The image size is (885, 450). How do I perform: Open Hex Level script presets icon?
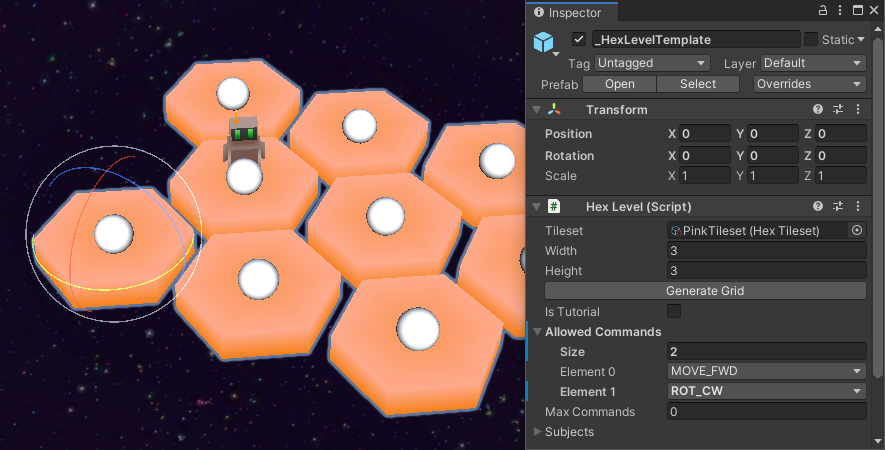838,206
